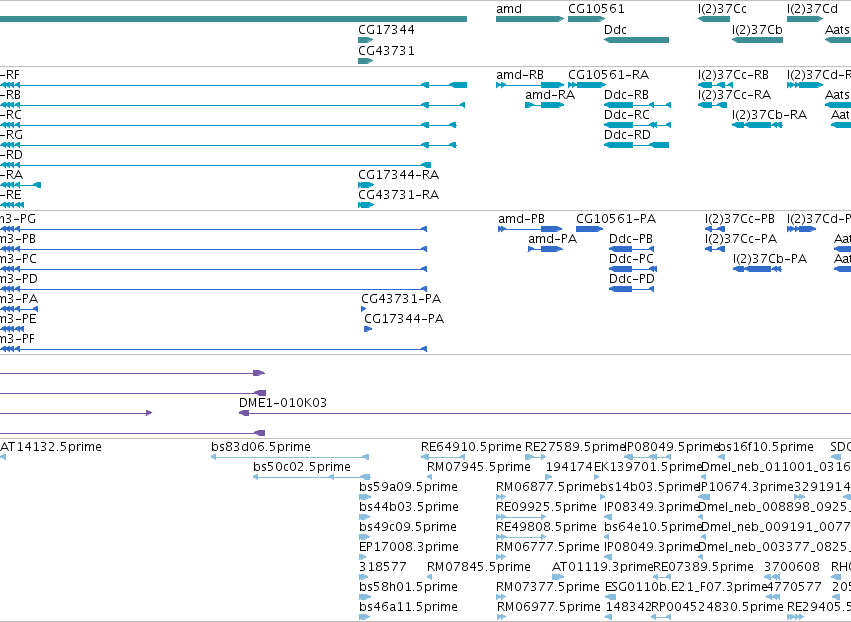
Task: Click the CG10561-PA protein label
Action: pos(616,219)
